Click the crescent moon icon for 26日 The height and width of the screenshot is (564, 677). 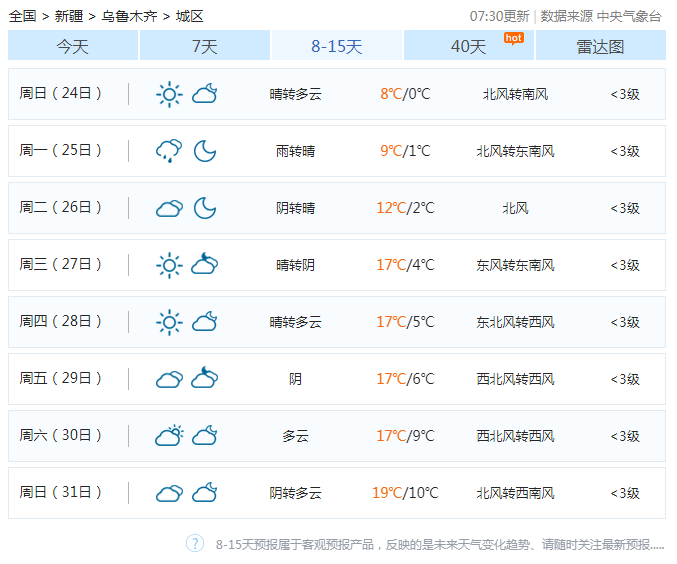pyautogui.click(x=205, y=208)
